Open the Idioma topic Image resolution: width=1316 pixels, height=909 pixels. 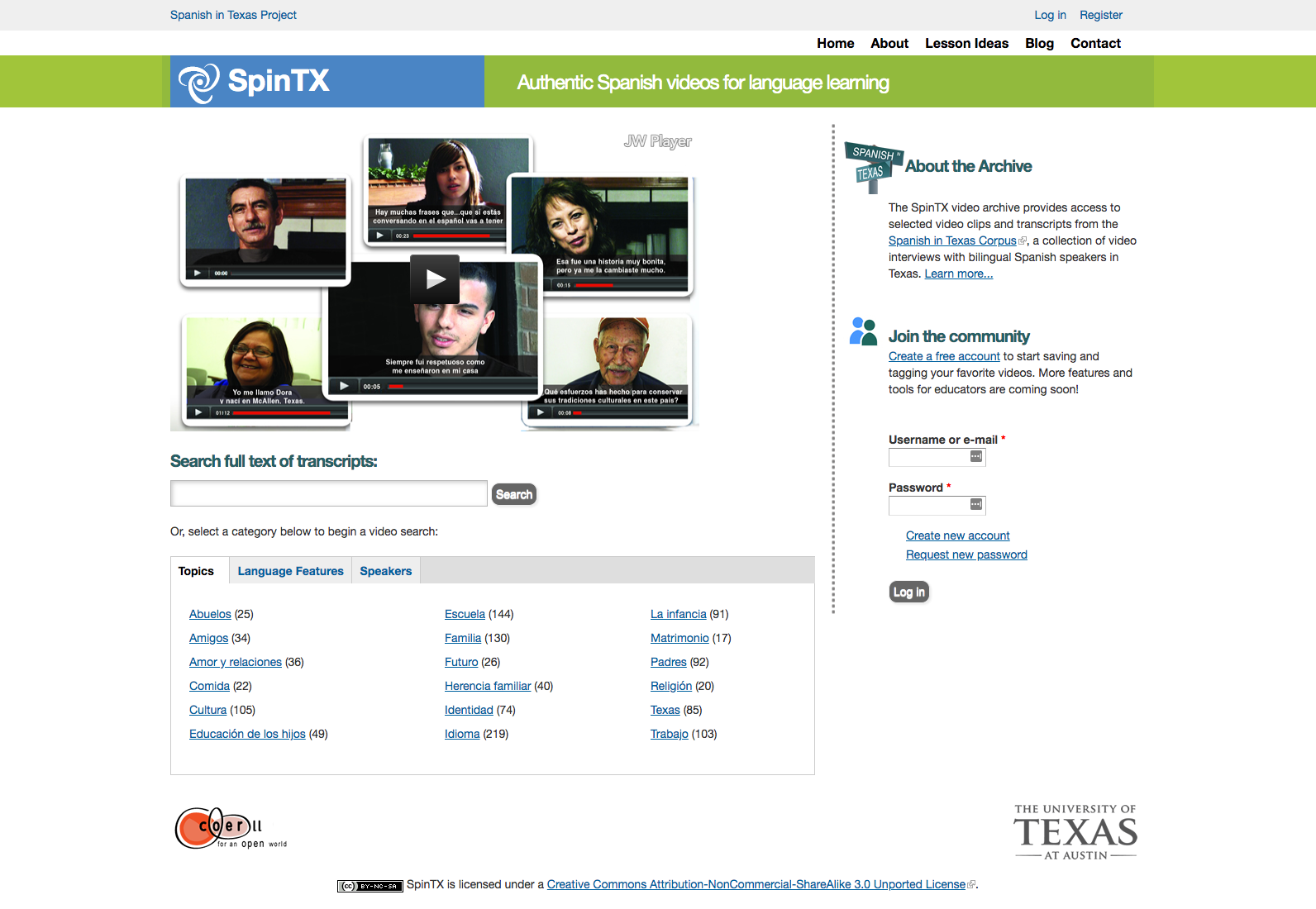462,734
